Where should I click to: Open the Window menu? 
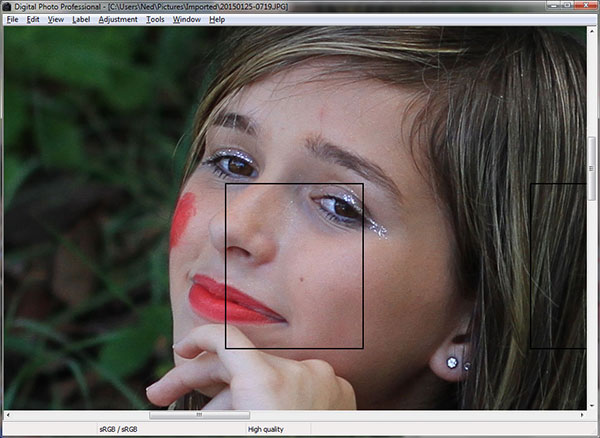[x=186, y=19]
